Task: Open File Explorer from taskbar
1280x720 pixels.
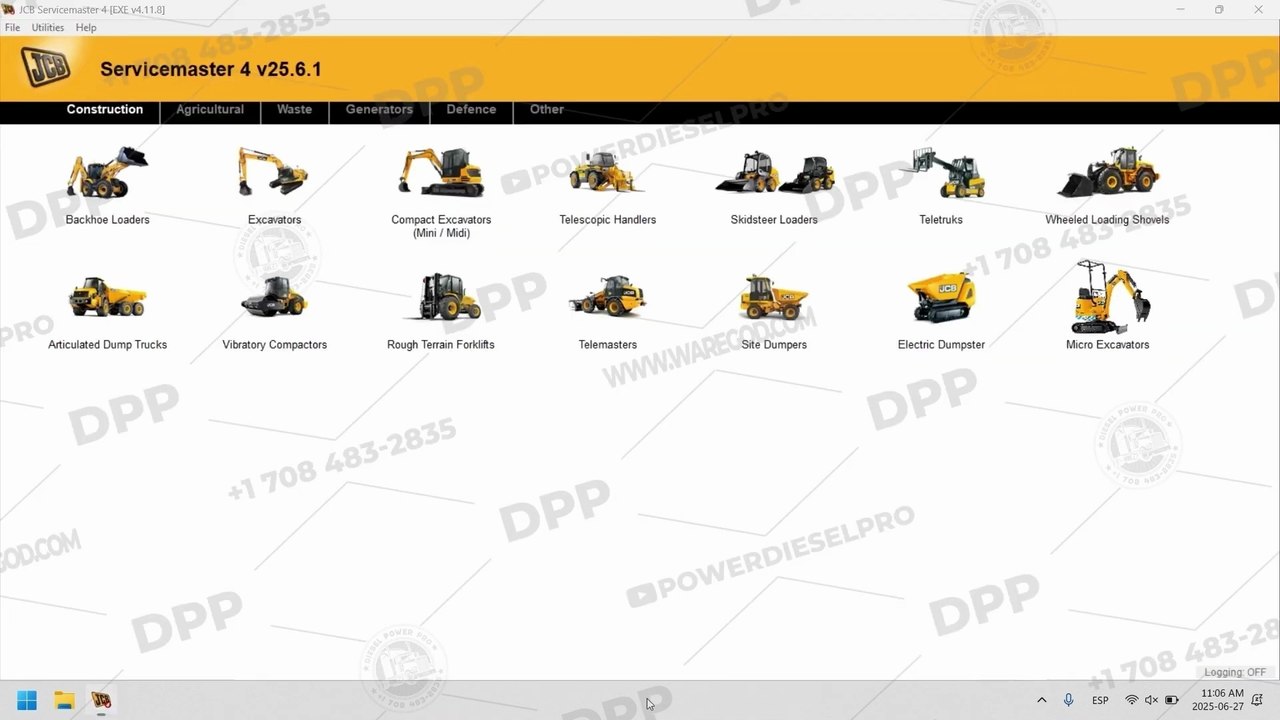Action: click(x=64, y=700)
